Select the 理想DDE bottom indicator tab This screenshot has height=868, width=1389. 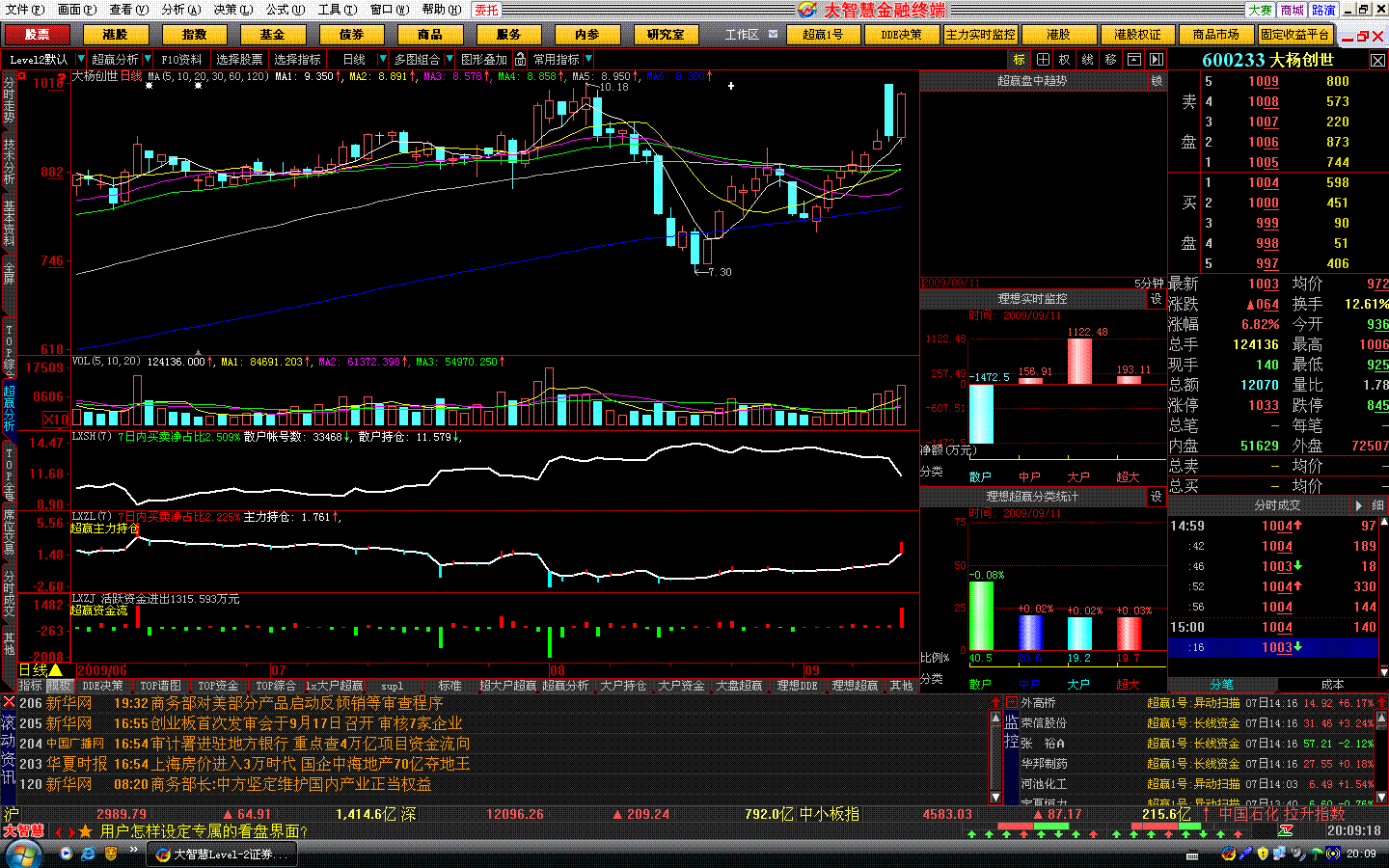(x=797, y=686)
